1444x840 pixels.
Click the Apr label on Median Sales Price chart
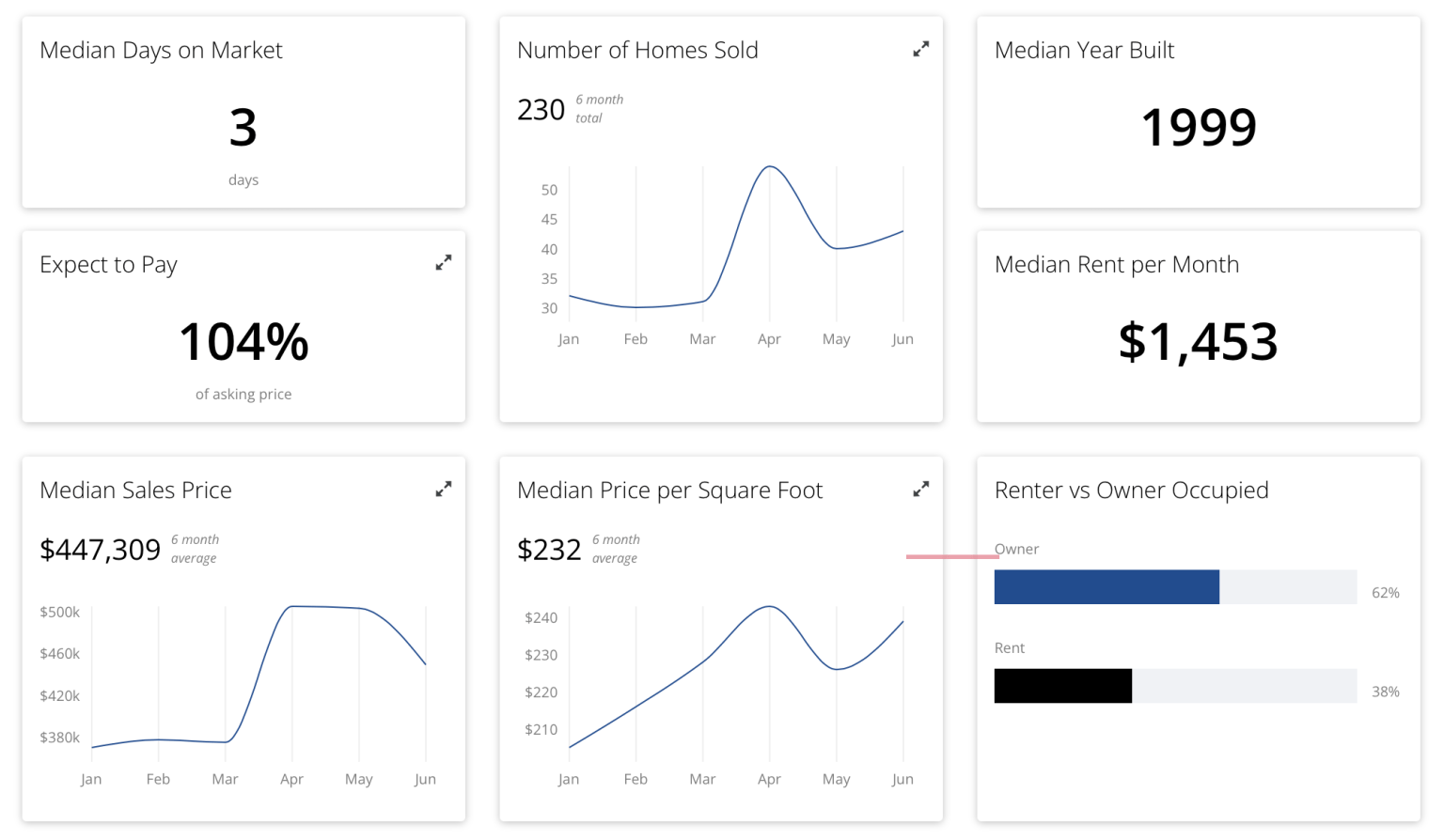click(291, 779)
